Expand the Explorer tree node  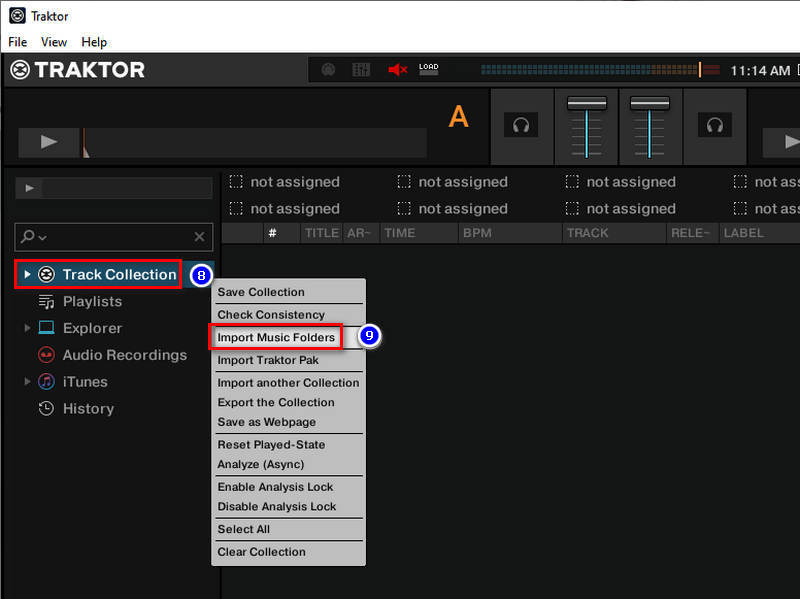tap(27, 328)
